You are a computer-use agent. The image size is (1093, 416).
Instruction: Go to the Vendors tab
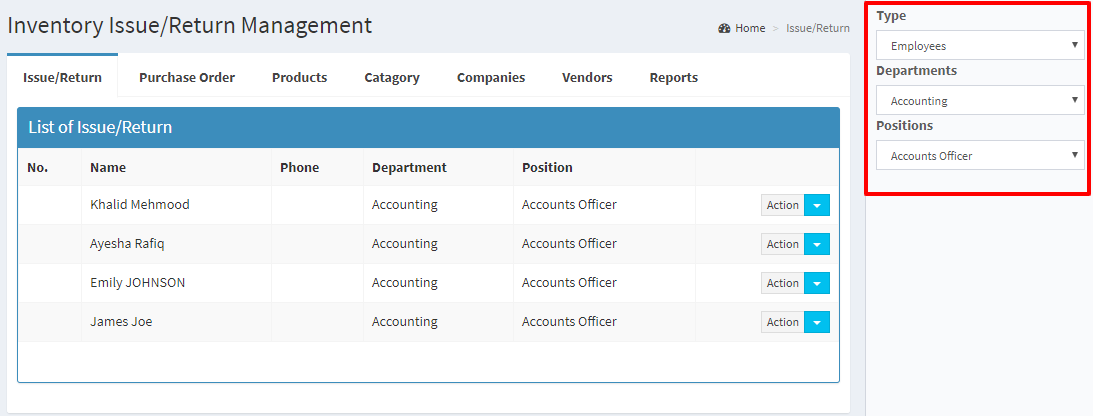[x=587, y=77]
